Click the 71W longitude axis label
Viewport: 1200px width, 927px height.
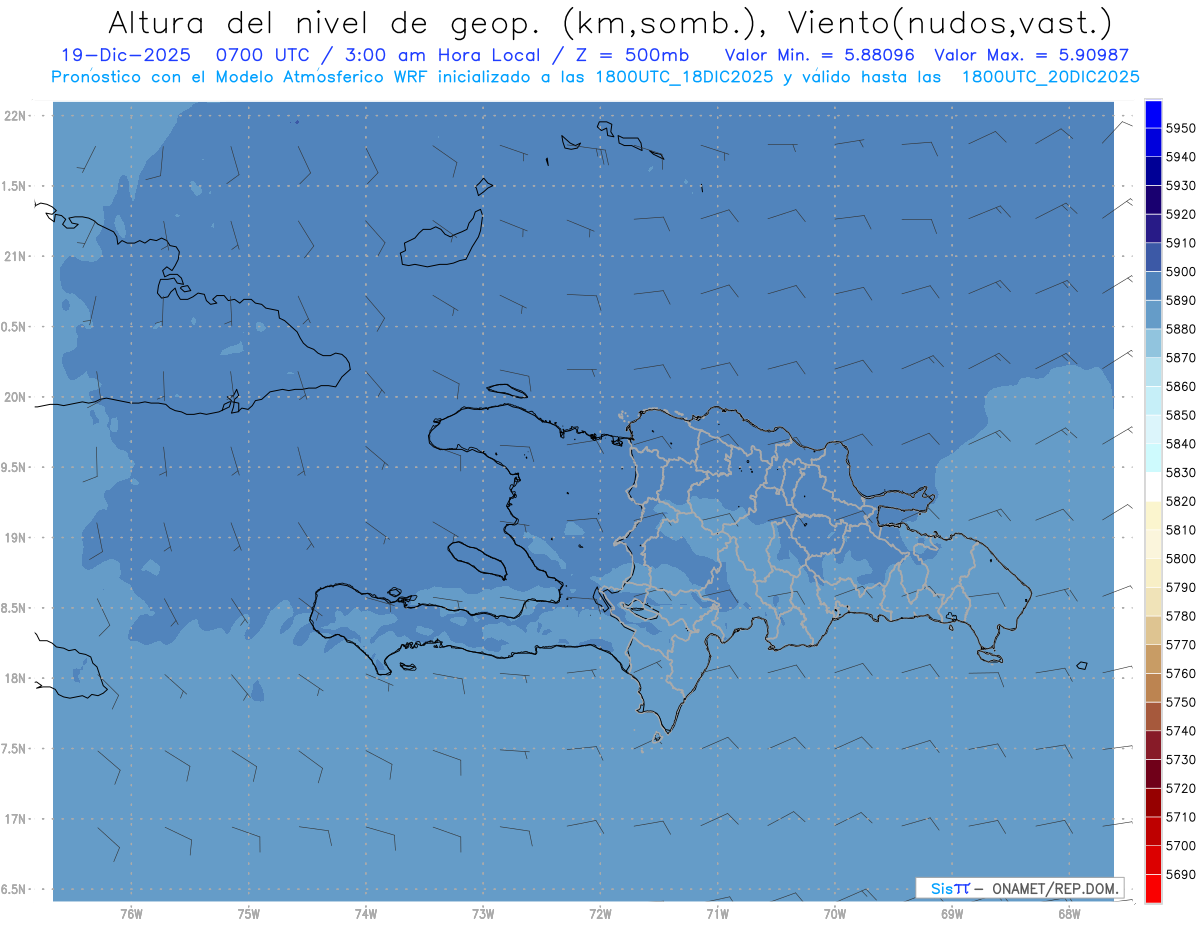pos(717,913)
